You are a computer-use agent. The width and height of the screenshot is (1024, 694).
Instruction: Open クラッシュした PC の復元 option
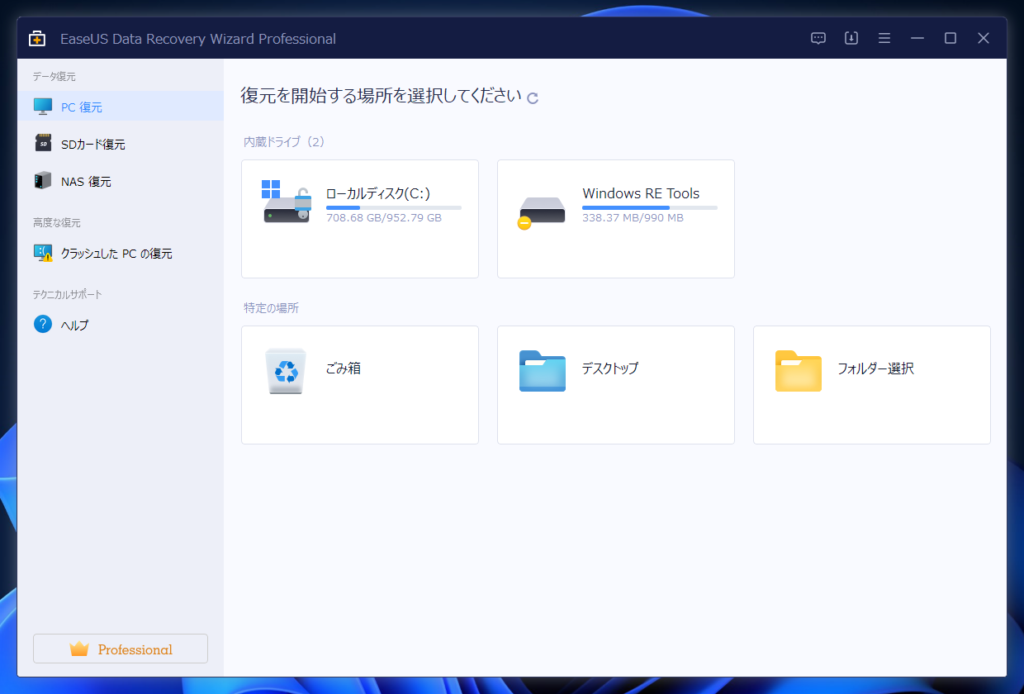point(116,253)
